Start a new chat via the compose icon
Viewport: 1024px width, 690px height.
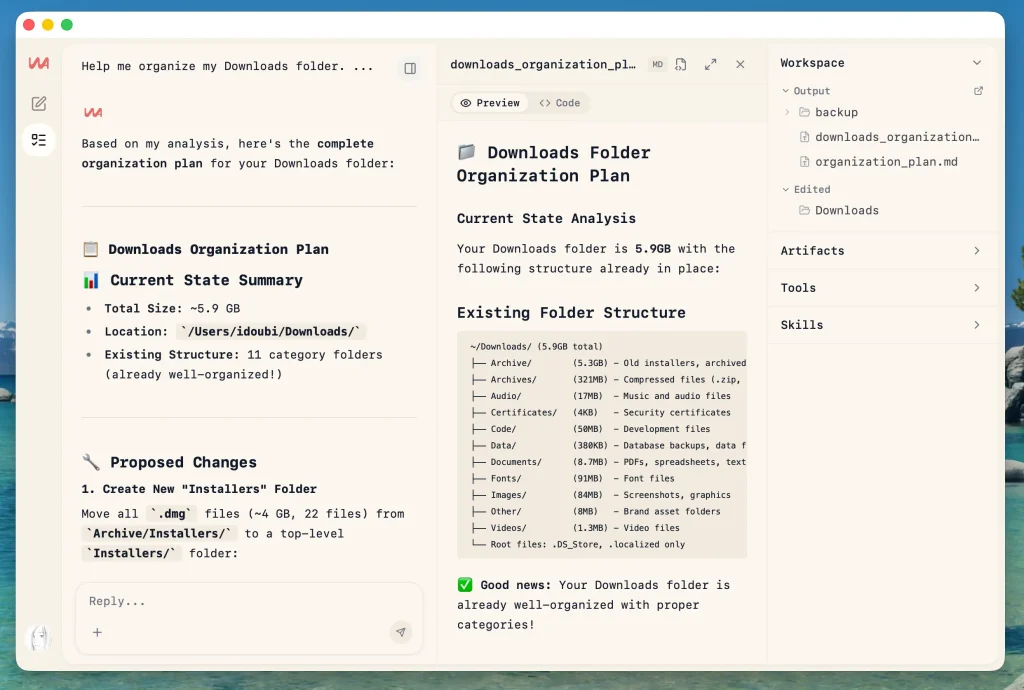pos(39,102)
